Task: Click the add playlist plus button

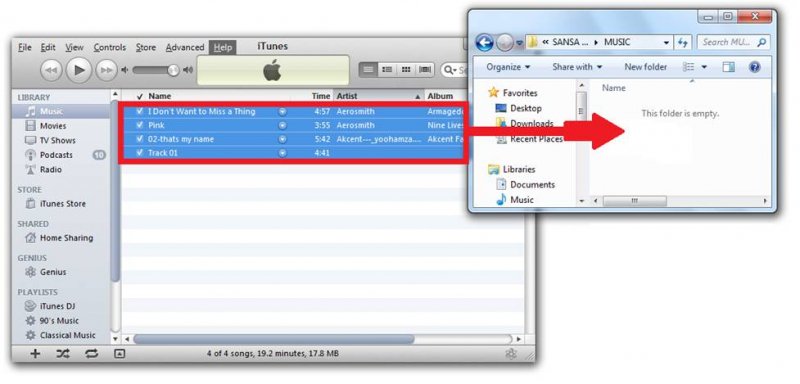Action: (35, 353)
